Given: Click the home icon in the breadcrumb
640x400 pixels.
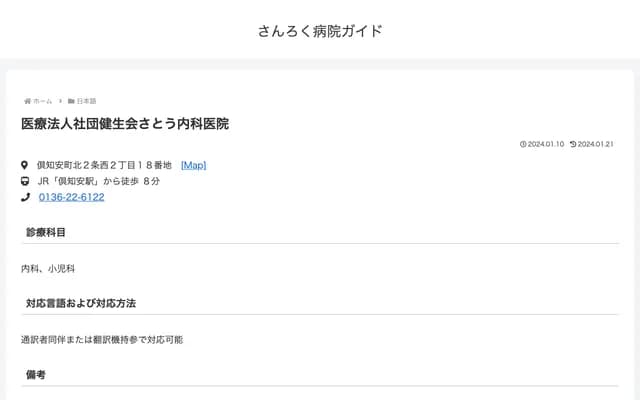Looking at the screenshot, I should tap(27, 101).
